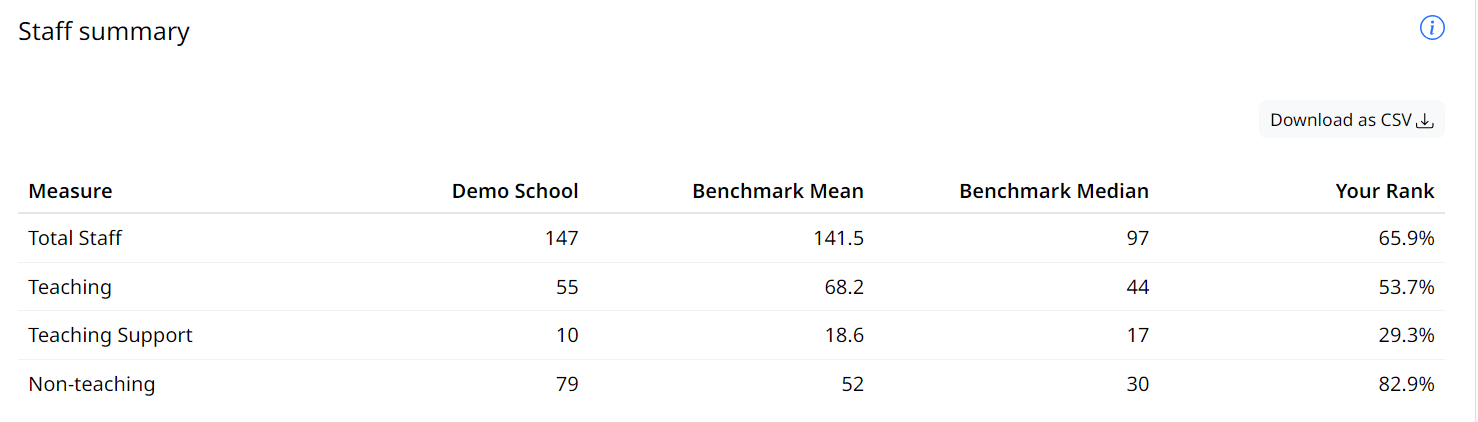Click the info icon beside Staff summary
The width and height of the screenshot is (1478, 422).
point(1432,28)
